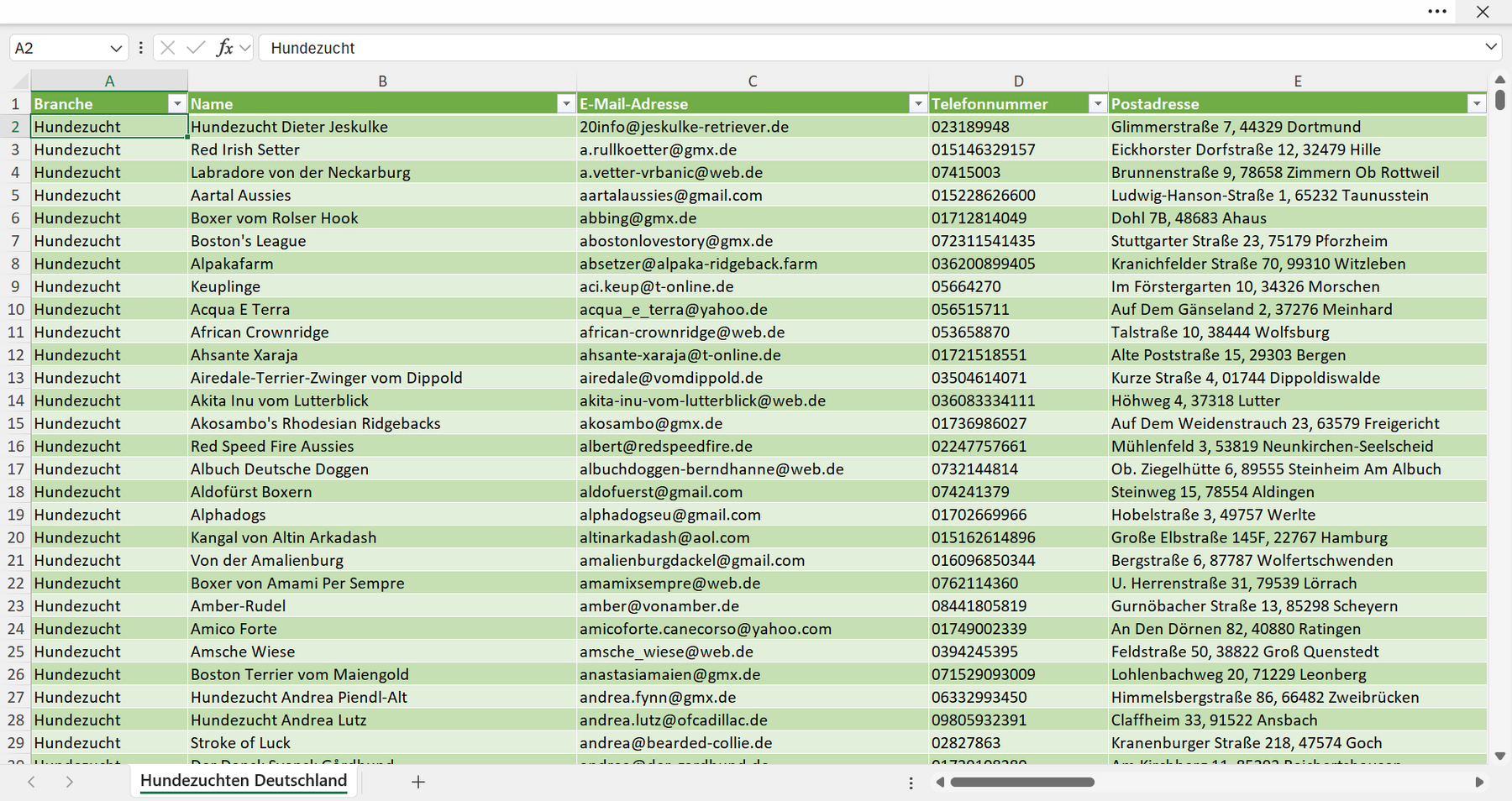Go to next sheet arrow

(70, 782)
